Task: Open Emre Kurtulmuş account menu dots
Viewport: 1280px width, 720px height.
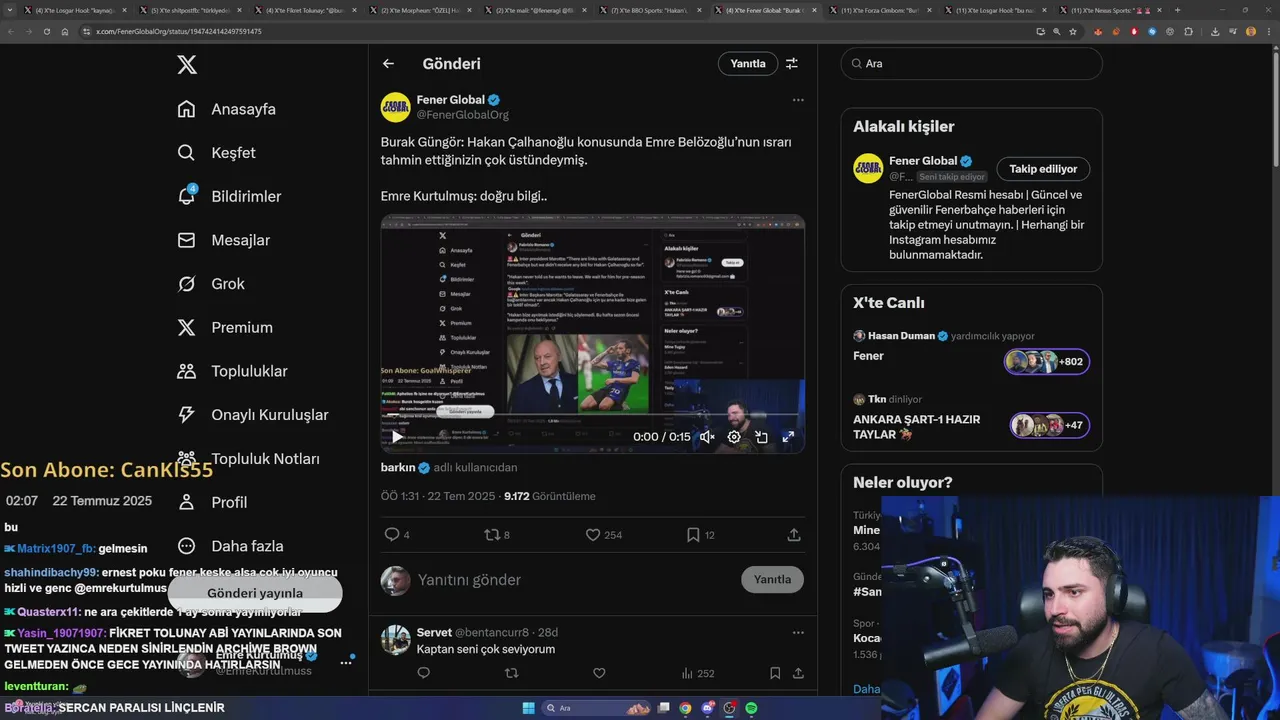Action: tap(346, 662)
